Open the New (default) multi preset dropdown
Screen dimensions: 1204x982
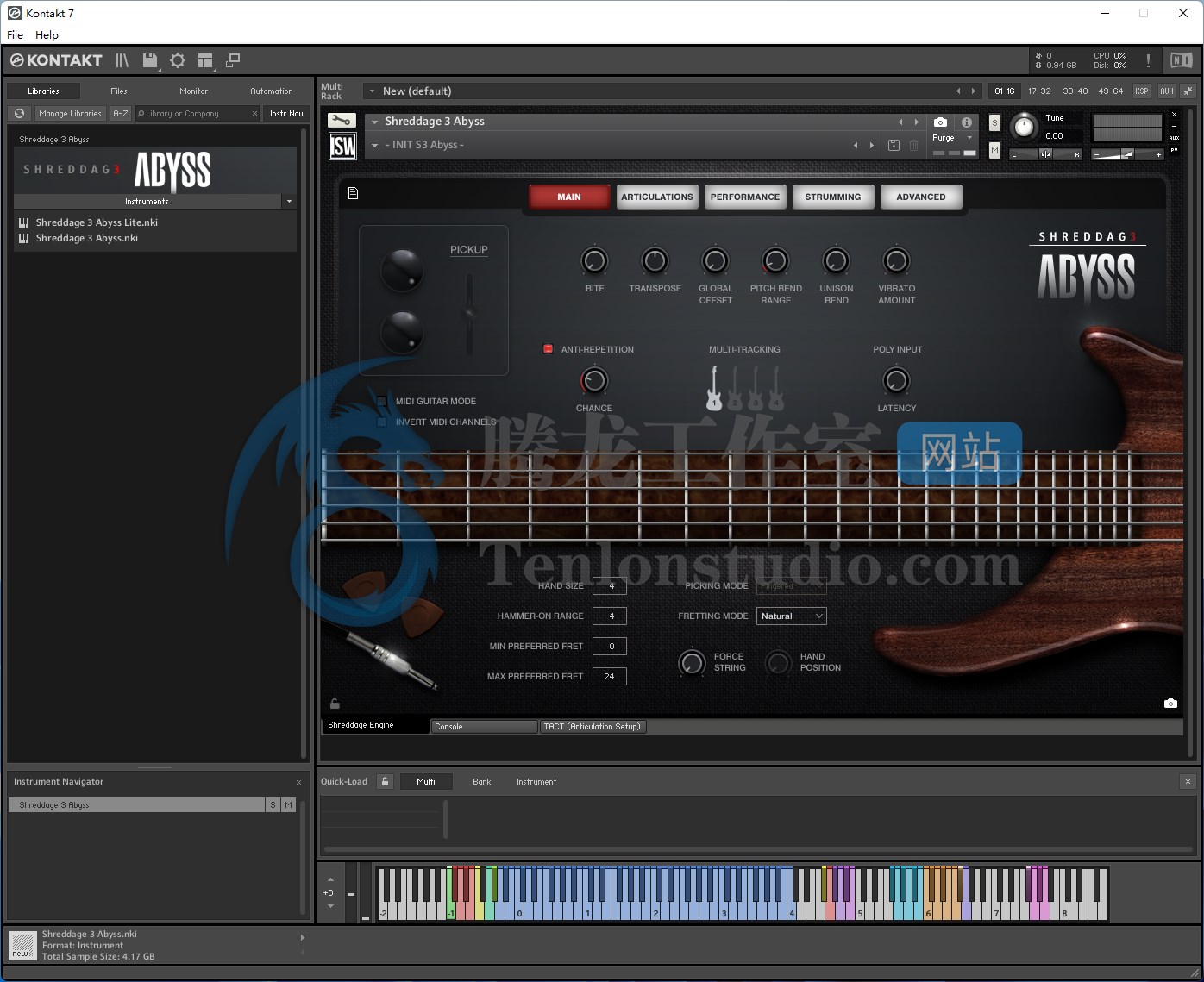click(x=372, y=91)
